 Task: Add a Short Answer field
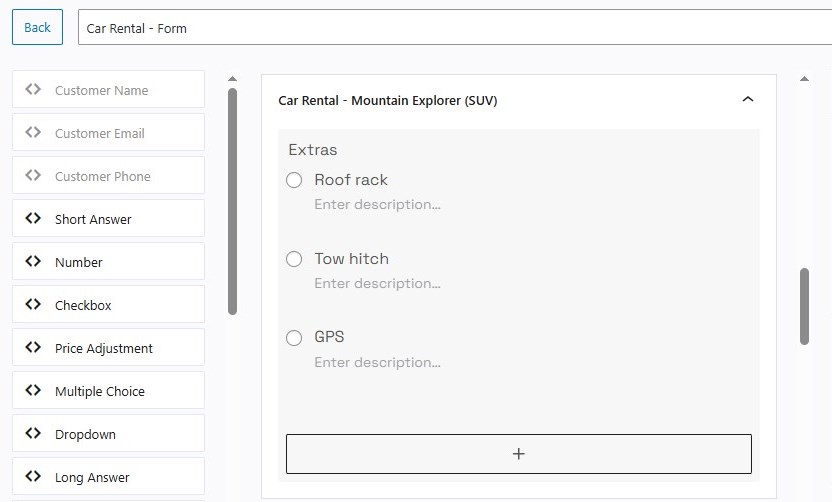point(108,218)
